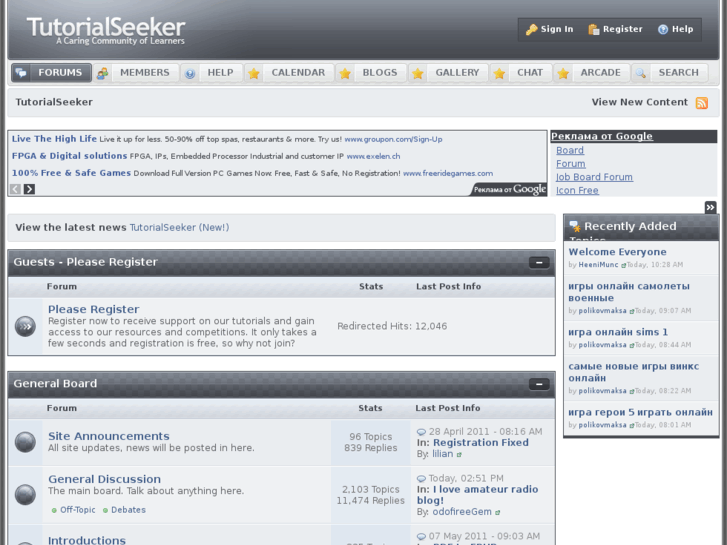Viewport: 727px width, 545px height.
Task: Click the Recently Added Topics header icon
Action: [575, 226]
